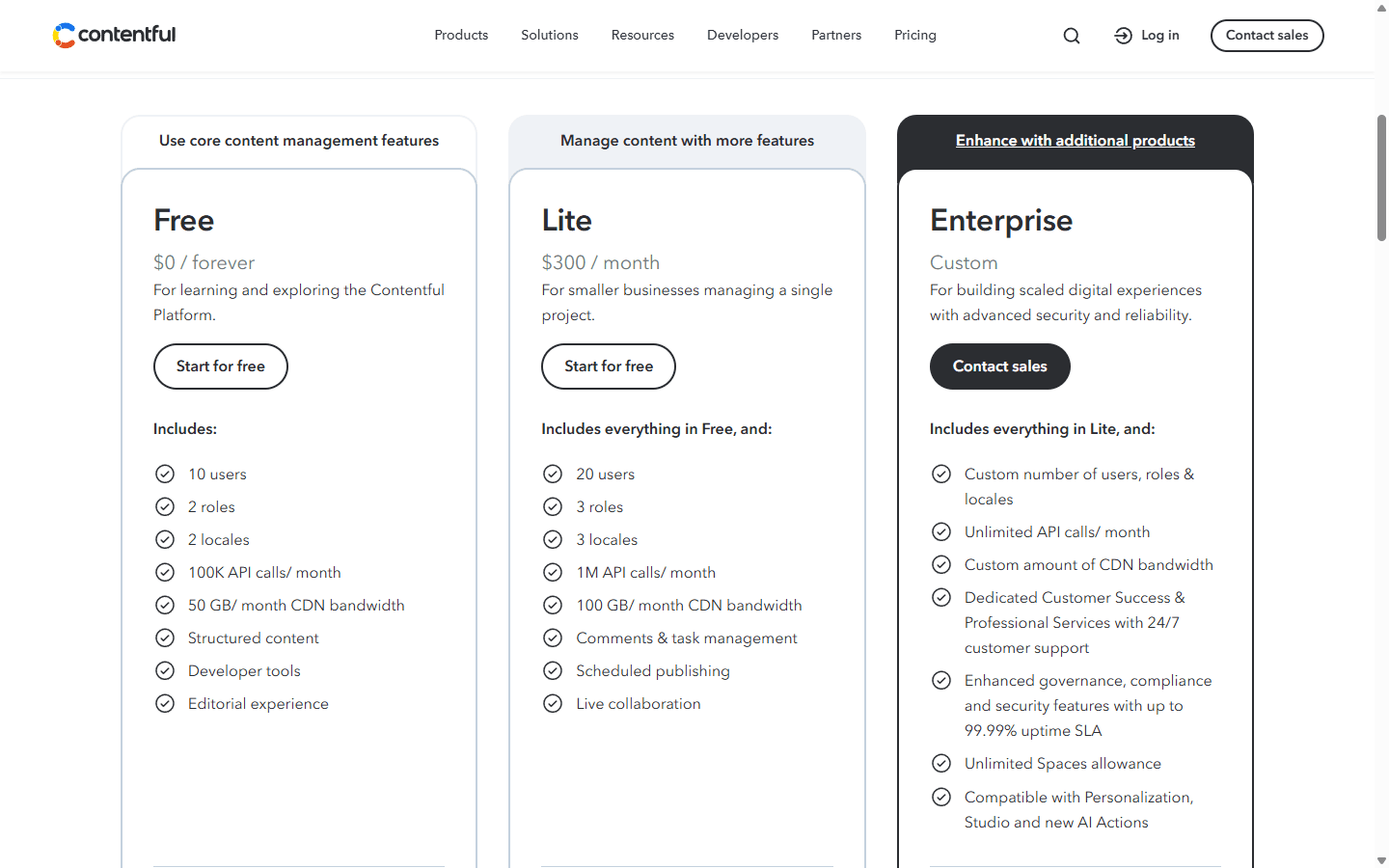1389x868 pixels.
Task: Click the checkmark icon beside 2 roles
Action: (165, 506)
